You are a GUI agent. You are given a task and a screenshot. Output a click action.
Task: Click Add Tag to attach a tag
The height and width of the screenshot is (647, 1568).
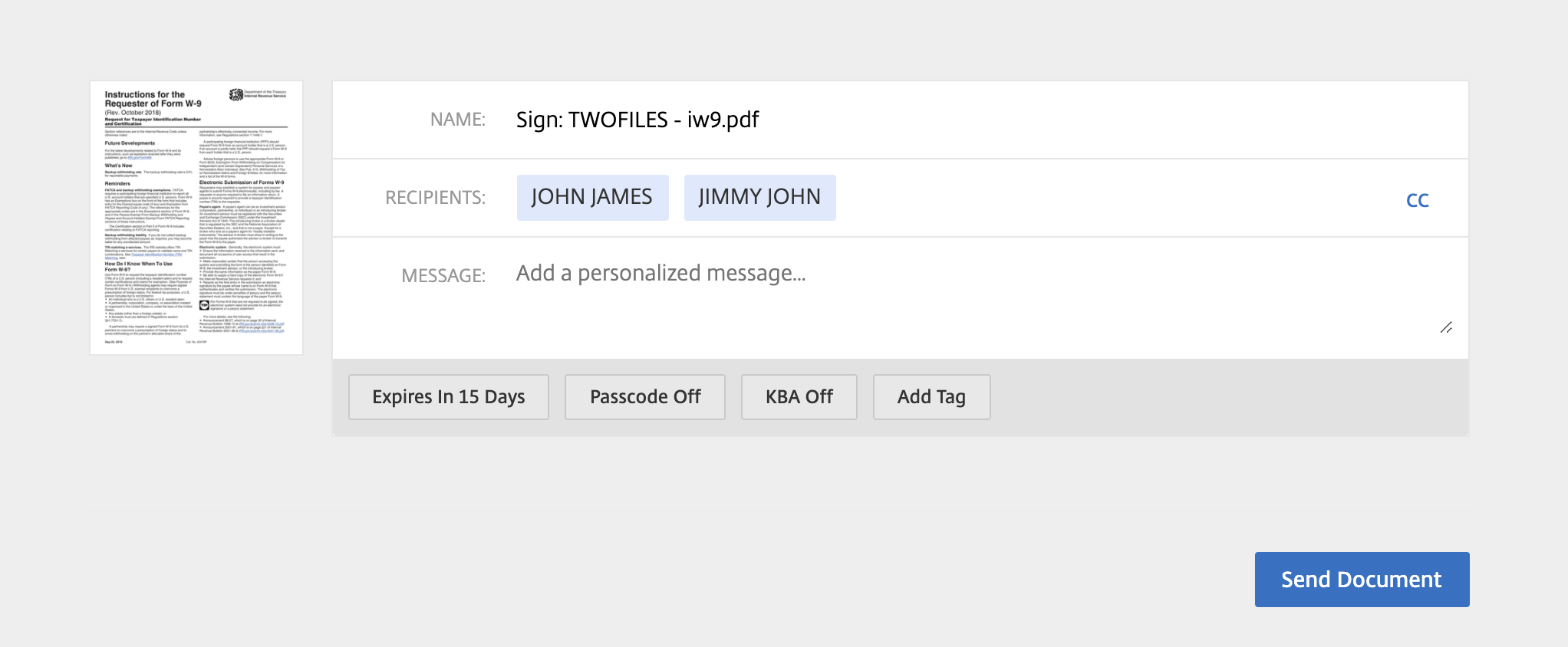tap(931, 397)
